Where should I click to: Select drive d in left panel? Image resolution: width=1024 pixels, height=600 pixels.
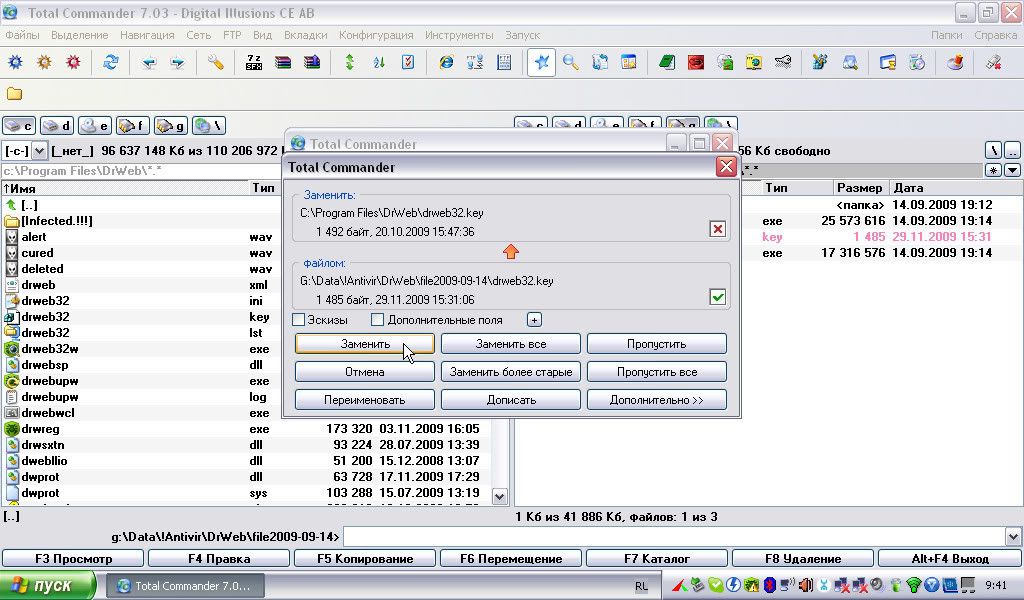tap(57, 126)
